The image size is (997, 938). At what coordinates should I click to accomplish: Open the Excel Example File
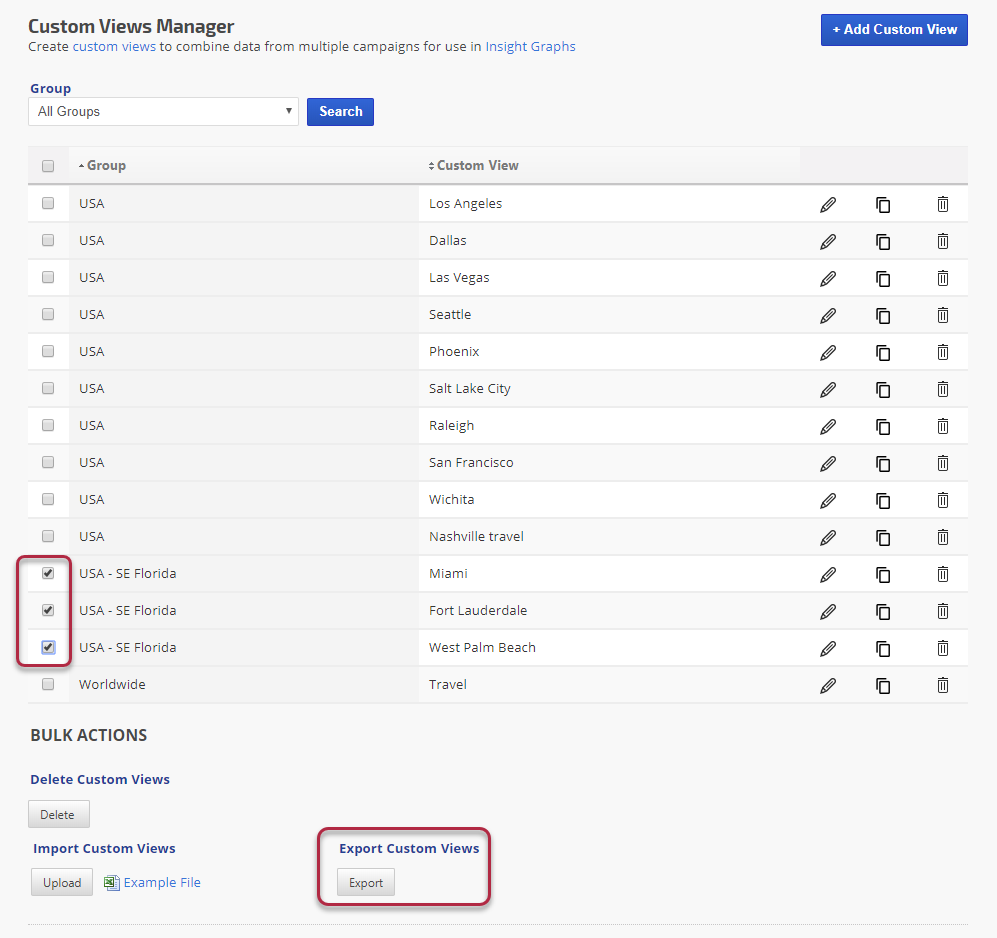[161, 882]
